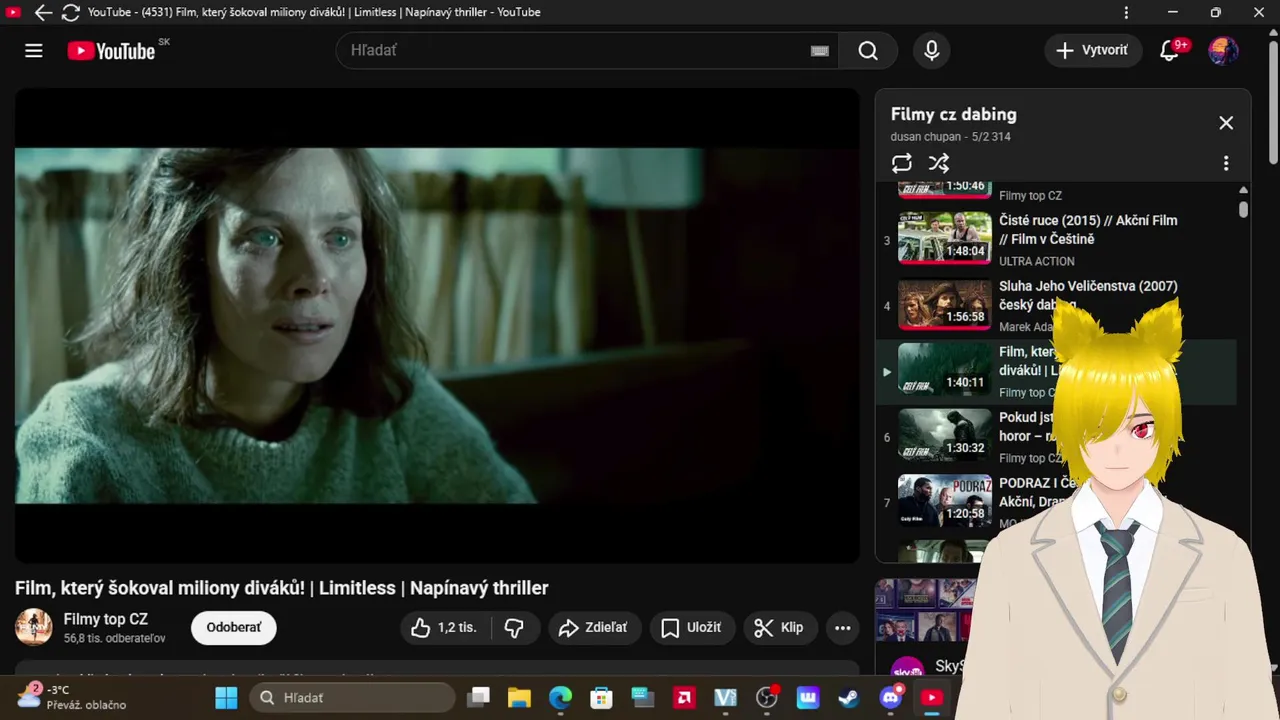Create a Klip from video

tap(780, 628)
